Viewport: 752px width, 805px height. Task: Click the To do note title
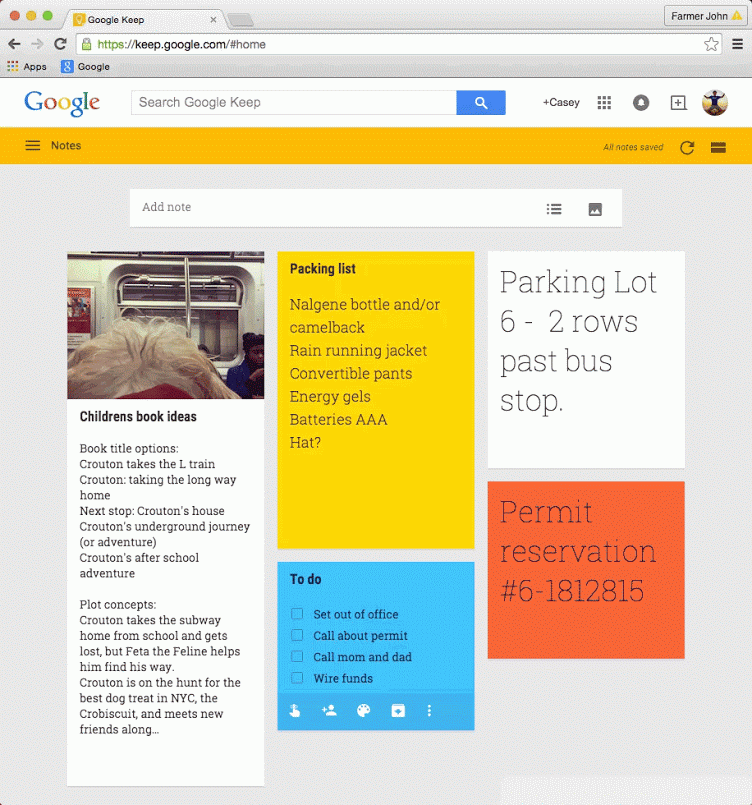point(305,579)
